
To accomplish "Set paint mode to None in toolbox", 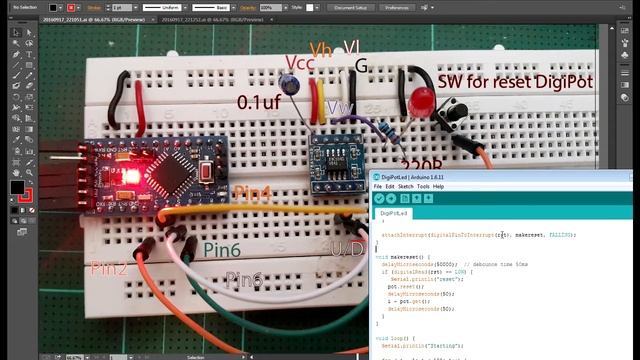I will 31,210.
